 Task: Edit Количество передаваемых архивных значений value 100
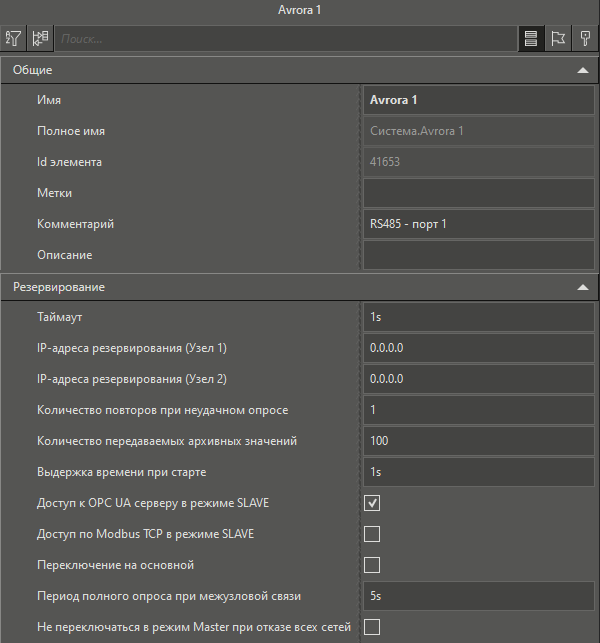click(x=479, y=441)
